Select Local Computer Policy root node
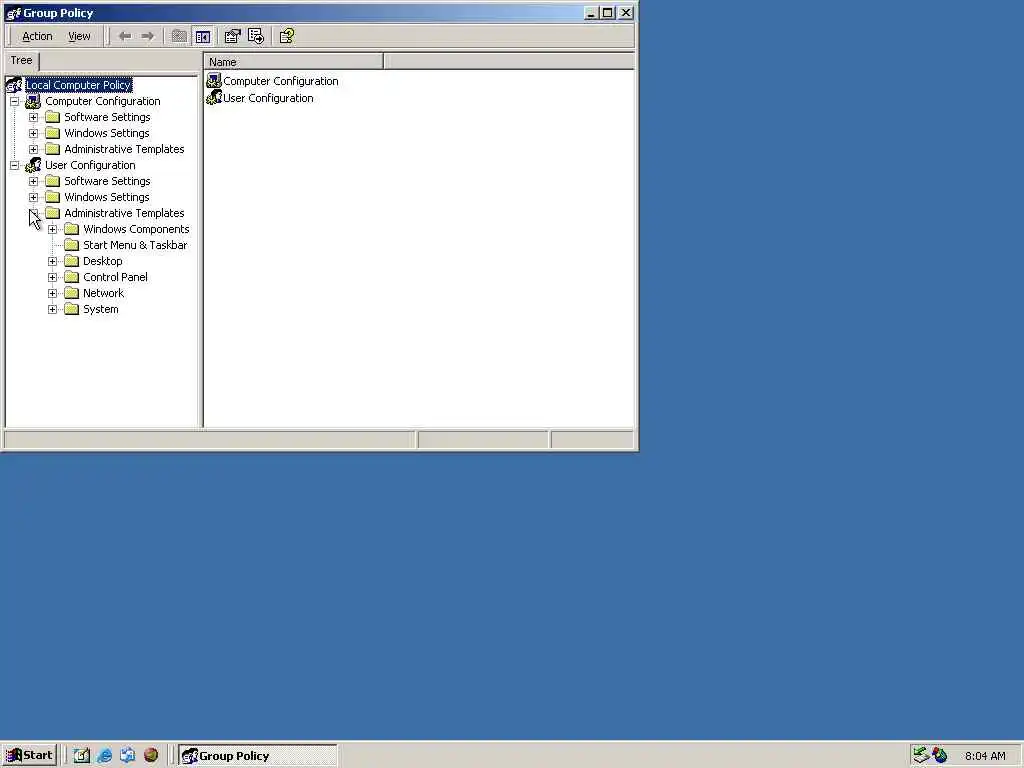Screen dimensions: 1024x768 [78, 85]
